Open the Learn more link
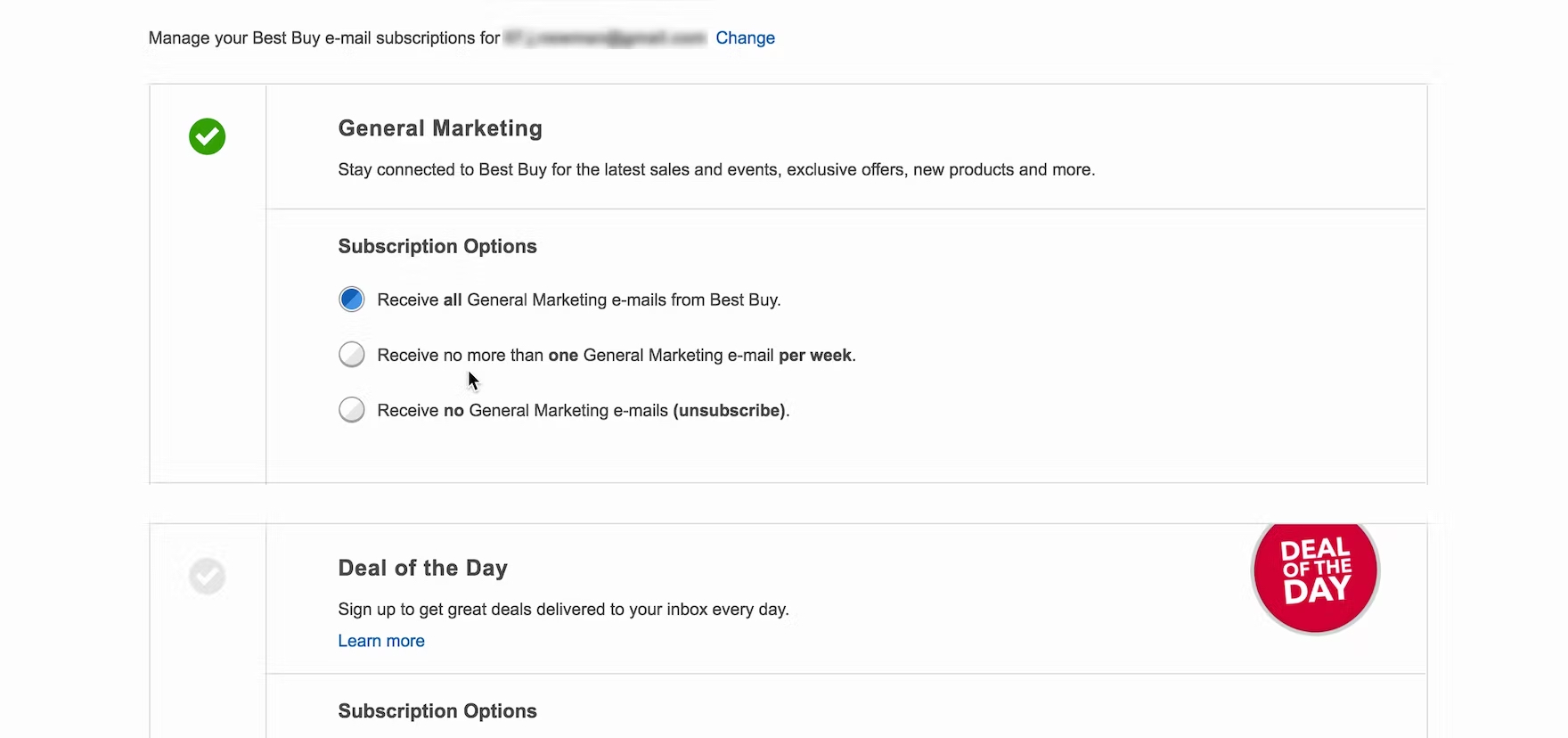1568x738 pixels. [381, 641]
